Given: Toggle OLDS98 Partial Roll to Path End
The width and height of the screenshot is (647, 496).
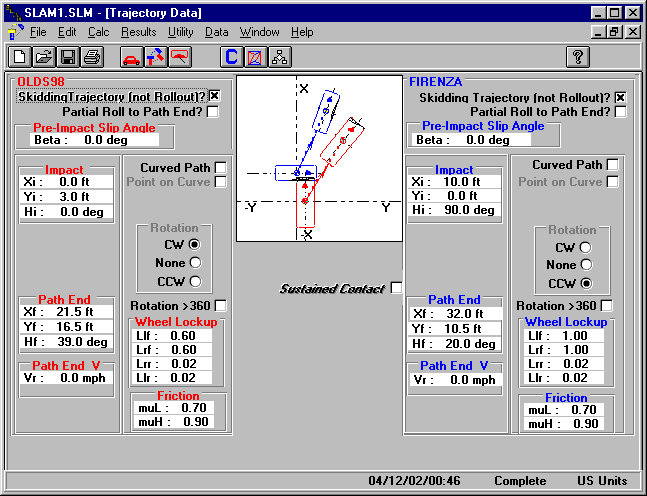Looking at the screenshot, I should click(x=213, y=111).
